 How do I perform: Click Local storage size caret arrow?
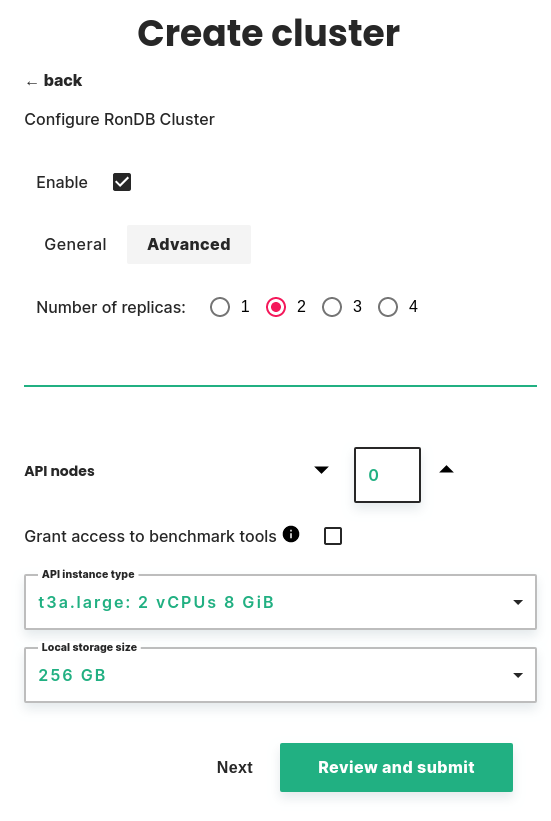point(518,675)
